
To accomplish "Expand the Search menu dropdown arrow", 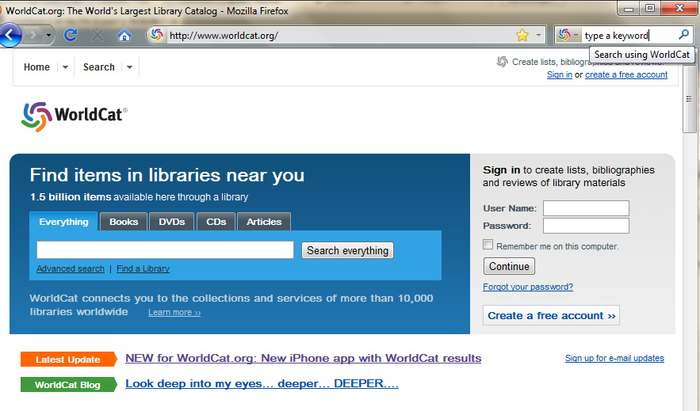I will (x=129, y=67).
